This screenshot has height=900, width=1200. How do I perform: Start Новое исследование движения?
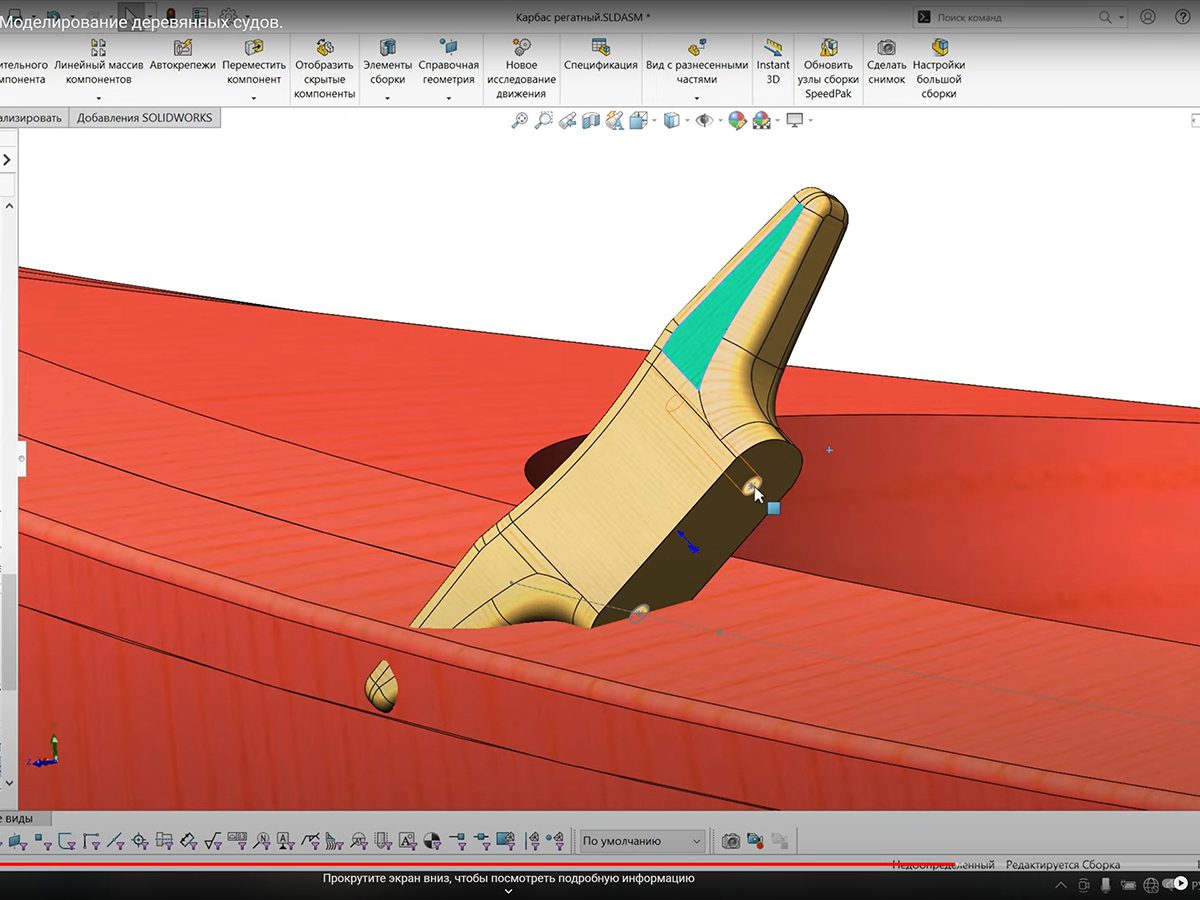pos(521,66)
